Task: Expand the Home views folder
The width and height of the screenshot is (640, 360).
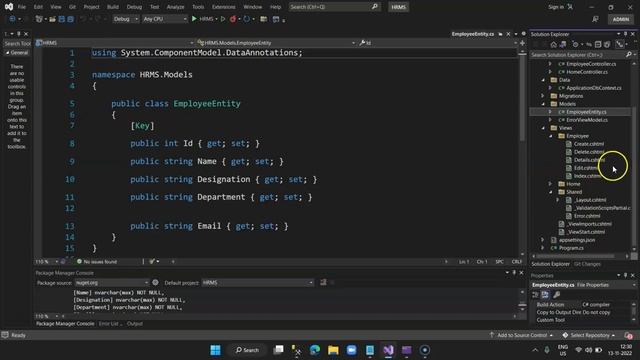Action: click(551, 184)
